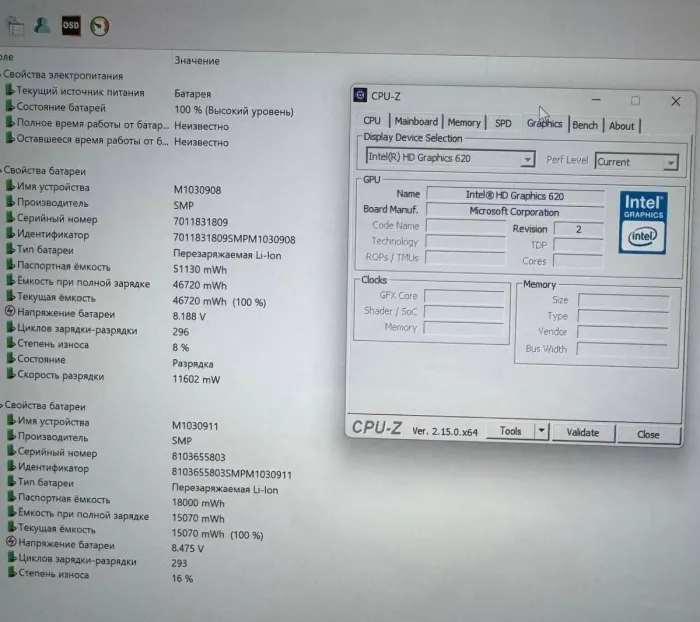
Task: Click the design capacity value 51130 mWh
Action: (x=200, y=270)
